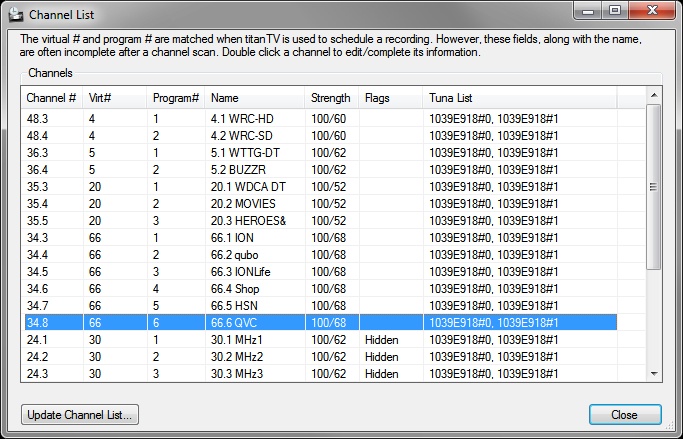Minimize the Channel List window
This screenshot has height=439, width=683.
[588, 10]
